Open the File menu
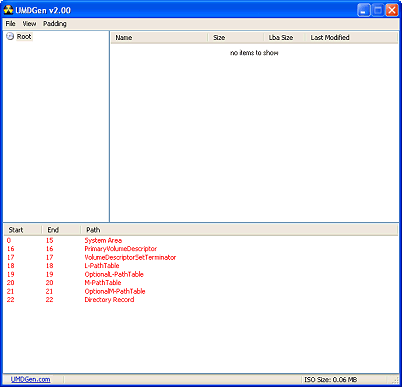 (x=10, y=24)
